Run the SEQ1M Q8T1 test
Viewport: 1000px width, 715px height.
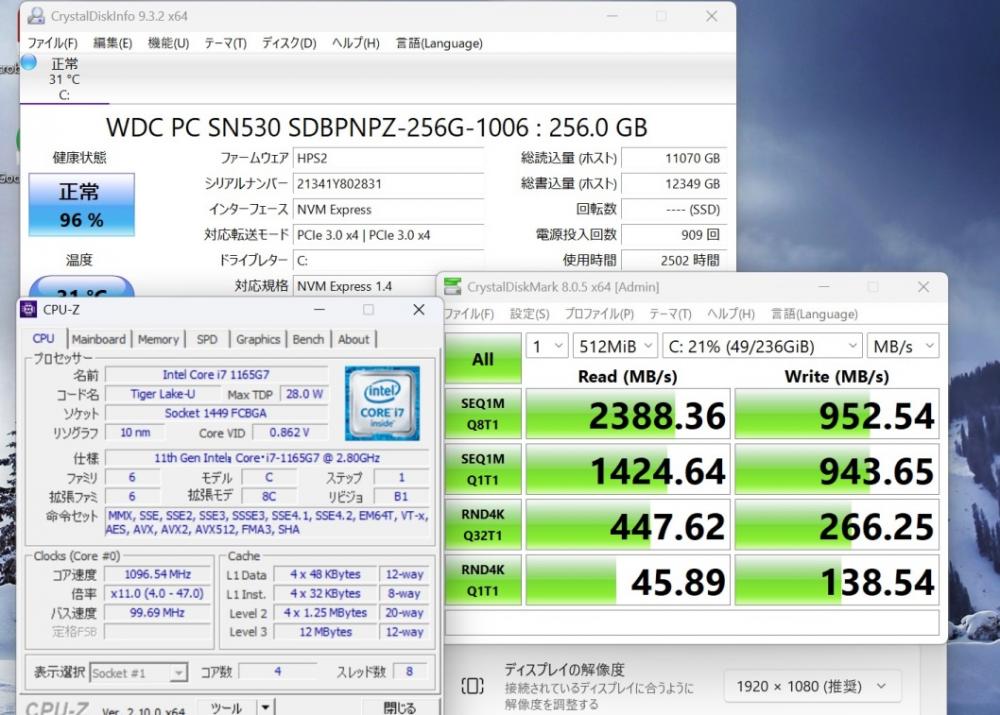483,414
